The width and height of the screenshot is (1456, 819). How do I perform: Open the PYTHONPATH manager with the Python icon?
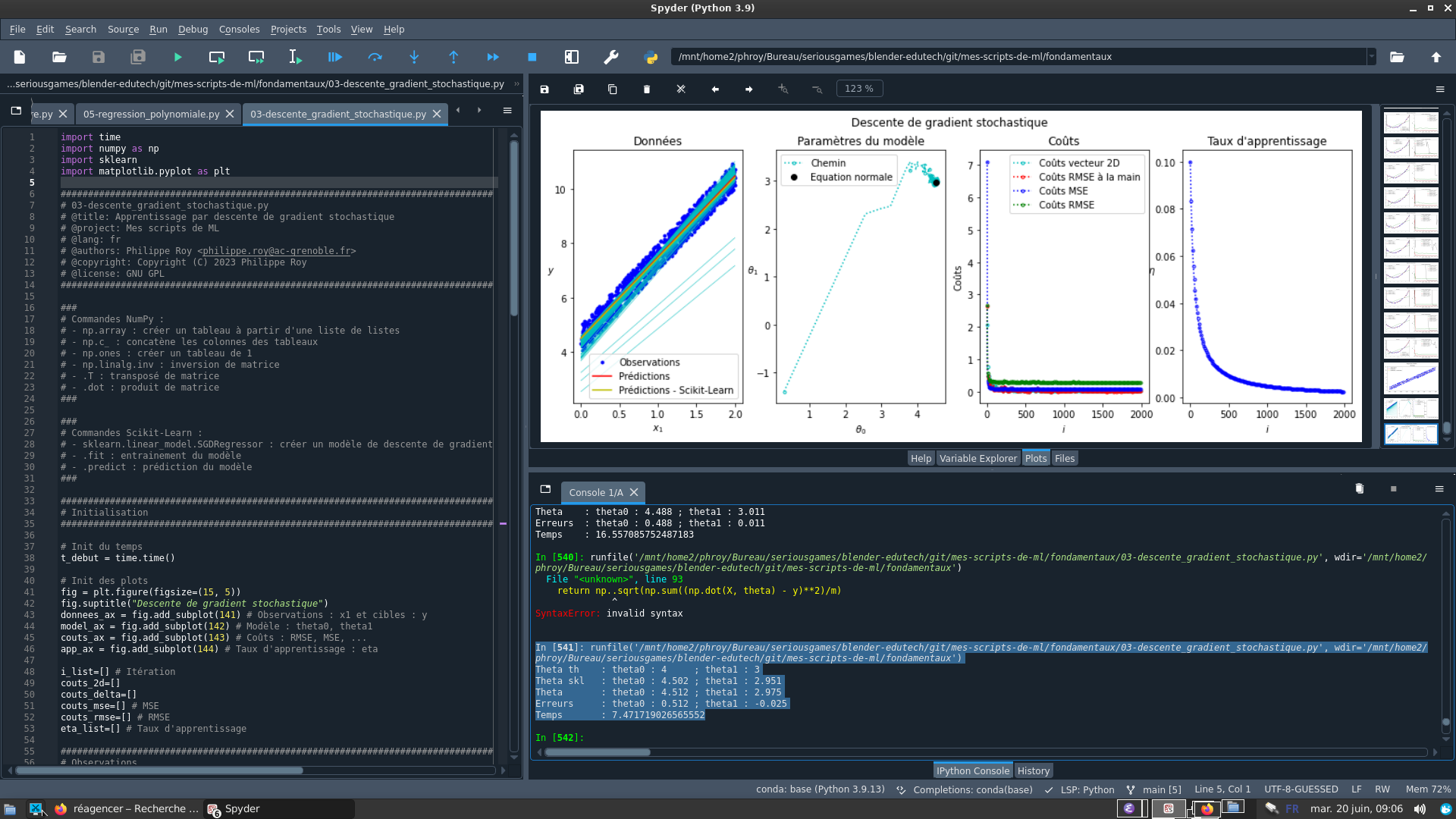click(x=651, y=57)
